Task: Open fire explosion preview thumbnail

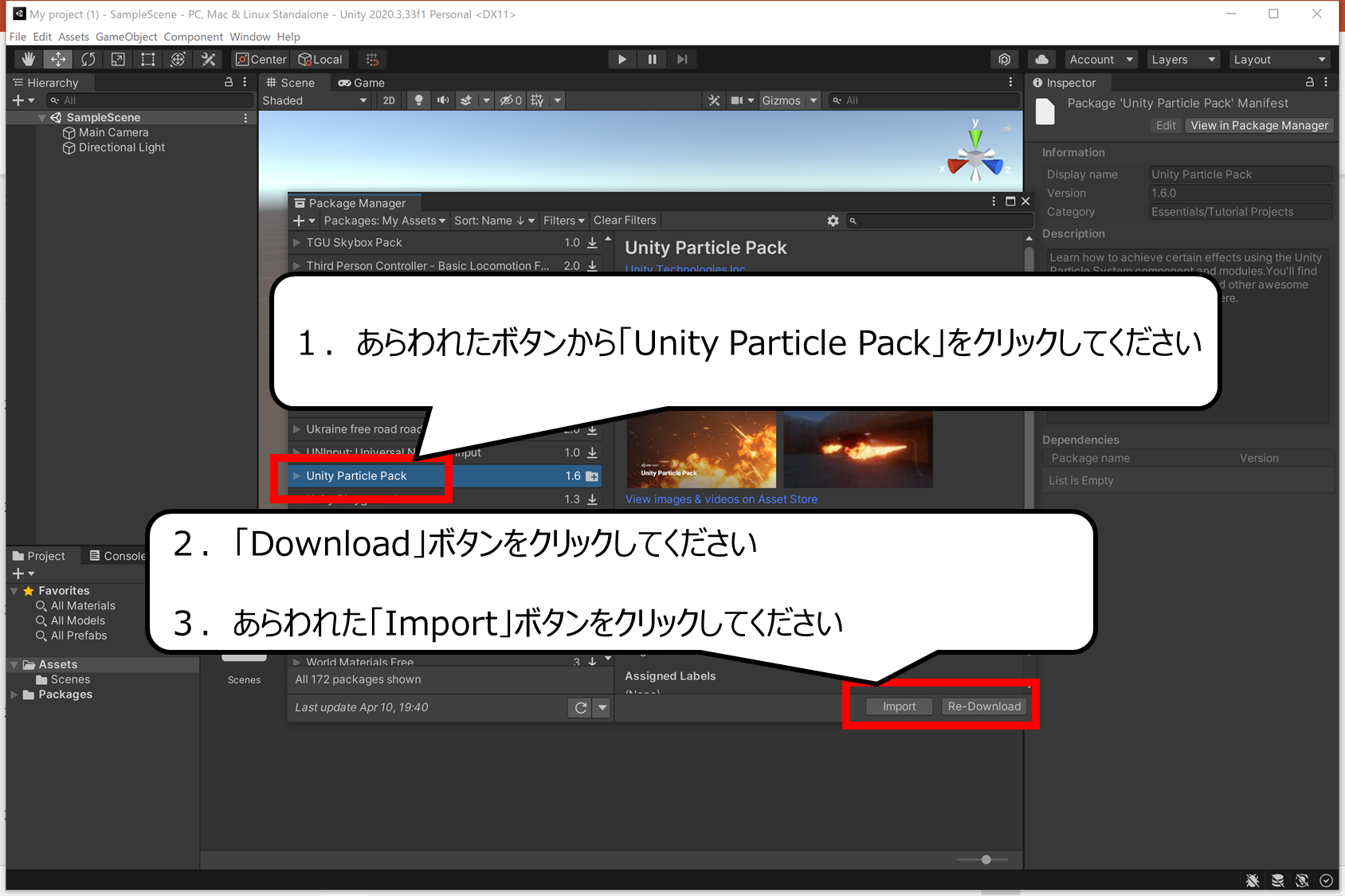Action: point(701,448)
